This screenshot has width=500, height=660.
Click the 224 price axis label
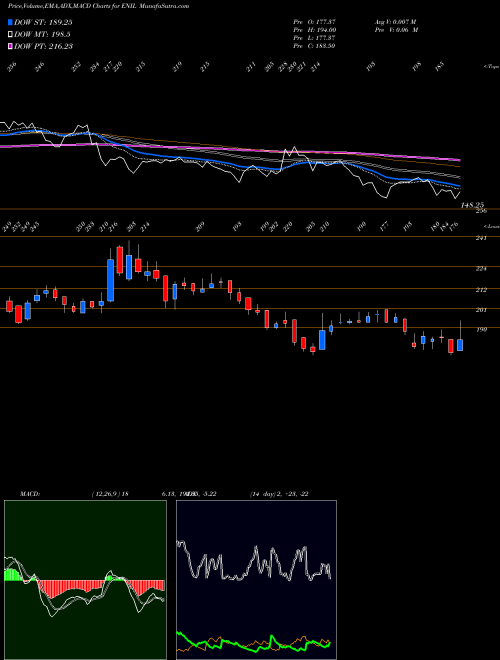481,268
